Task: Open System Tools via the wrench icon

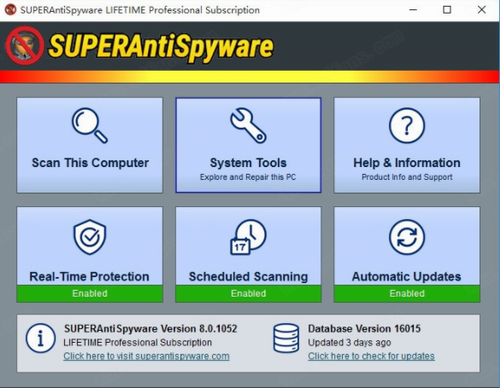Action: click(x=248, y=125)
